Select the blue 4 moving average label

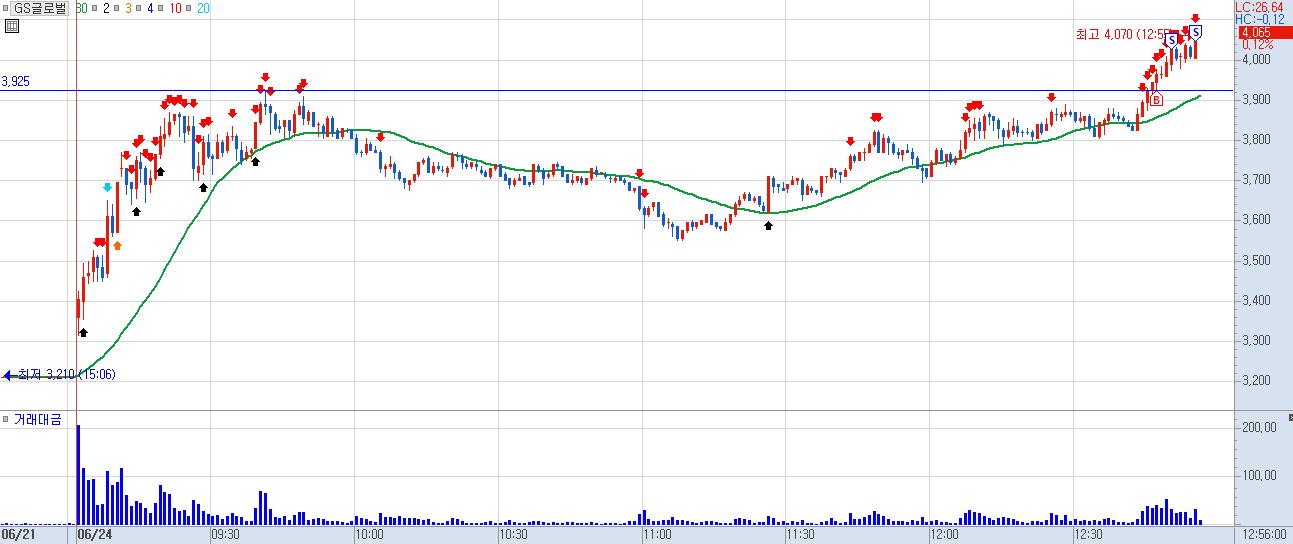(149, 8)
